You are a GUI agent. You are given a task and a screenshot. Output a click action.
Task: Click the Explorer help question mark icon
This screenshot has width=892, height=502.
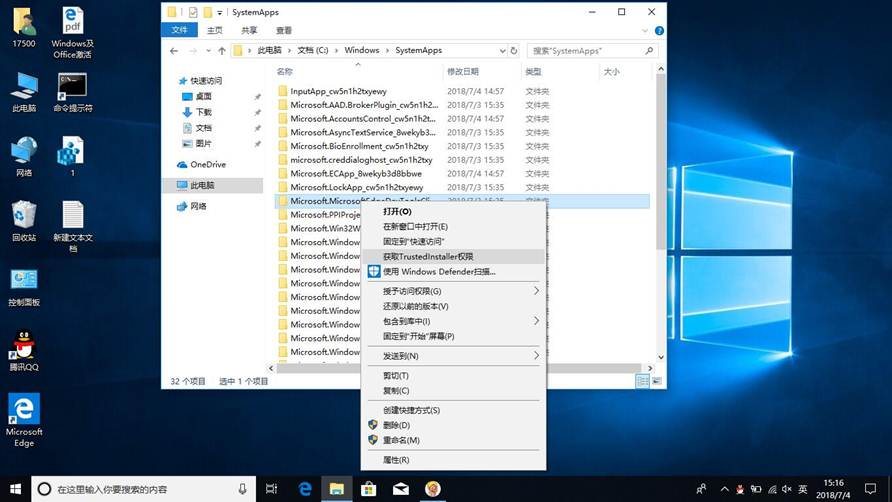(x=659, y=31)
